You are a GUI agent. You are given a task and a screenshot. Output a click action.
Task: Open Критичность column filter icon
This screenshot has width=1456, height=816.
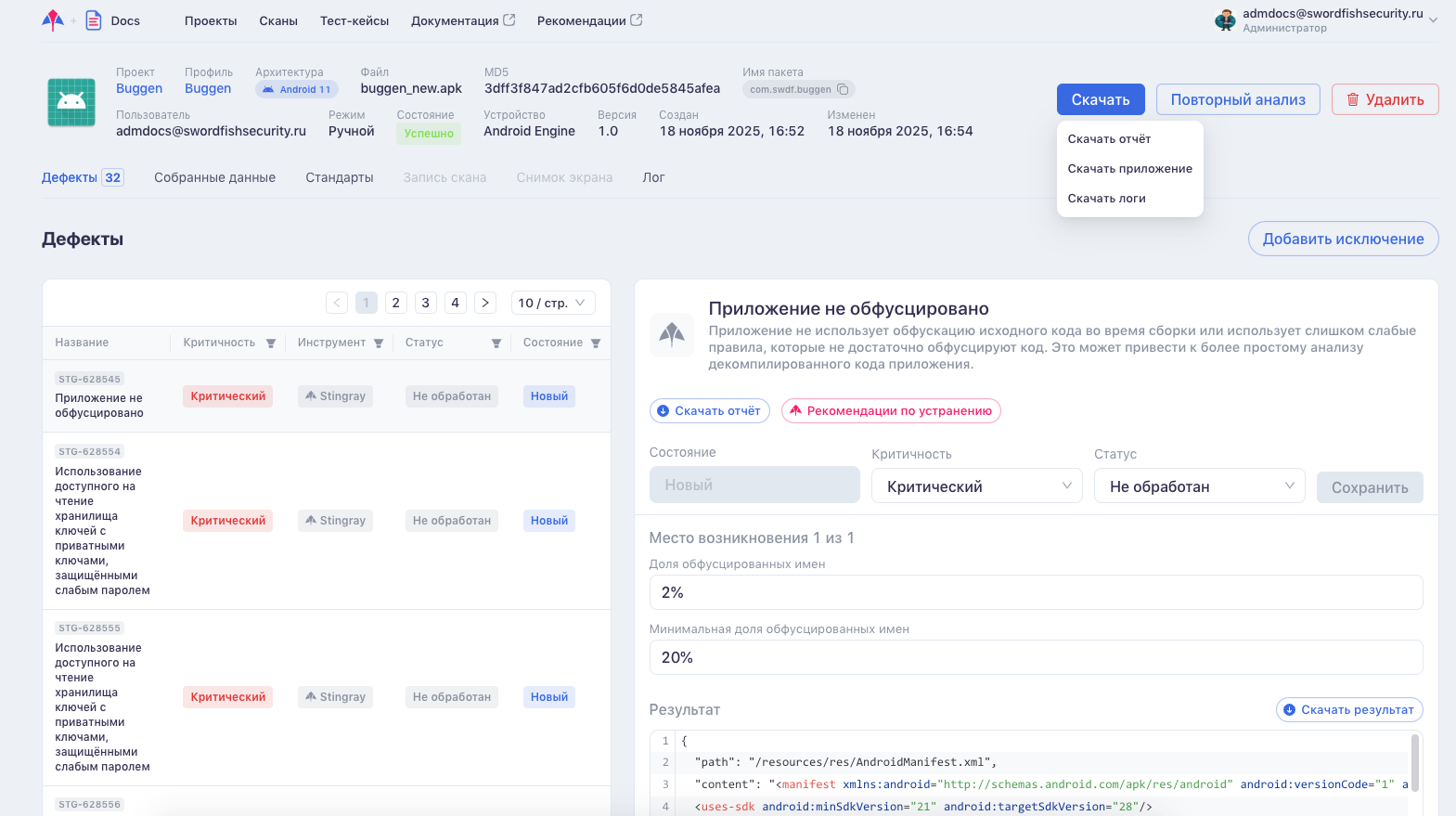click(271, 343)
